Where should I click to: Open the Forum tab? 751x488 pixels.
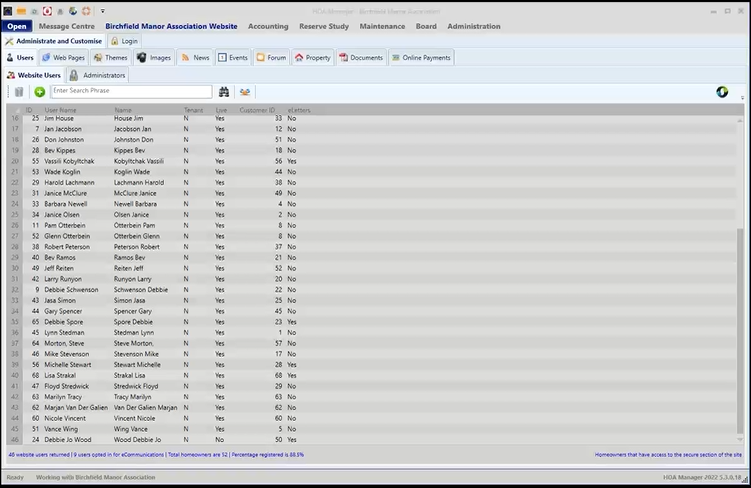click(271, 57)
